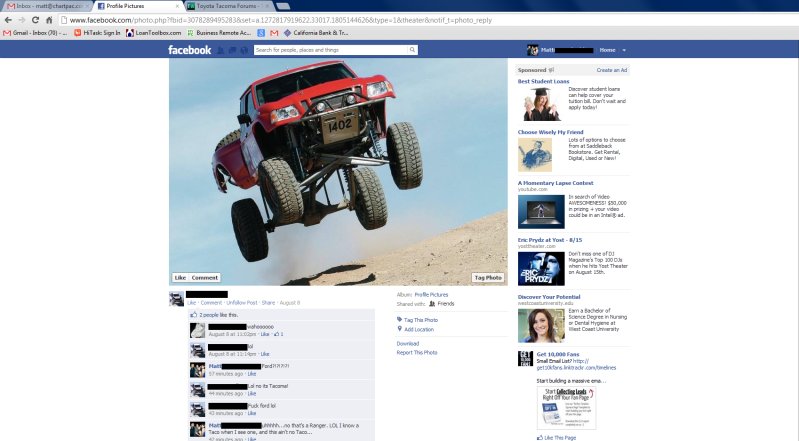Open the Business Remote Ac... bookmark
This screenshot has width=799, height=441.
(219, 33)
